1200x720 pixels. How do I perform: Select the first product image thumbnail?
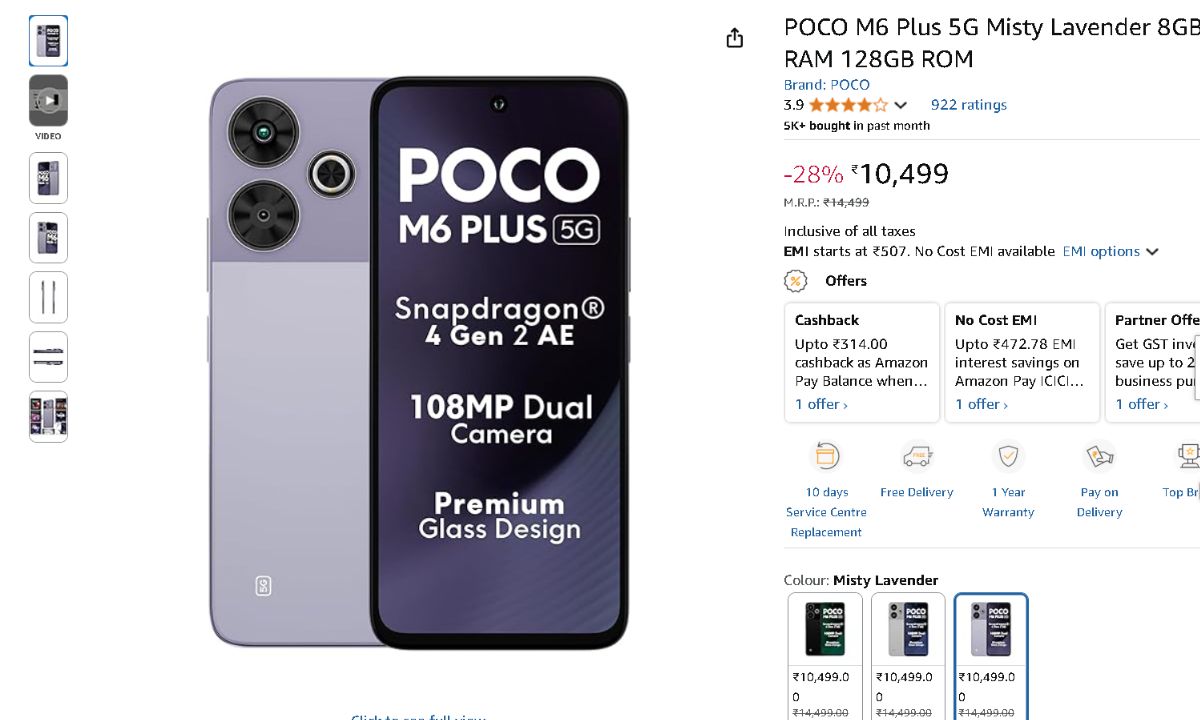tap(49, 41)
